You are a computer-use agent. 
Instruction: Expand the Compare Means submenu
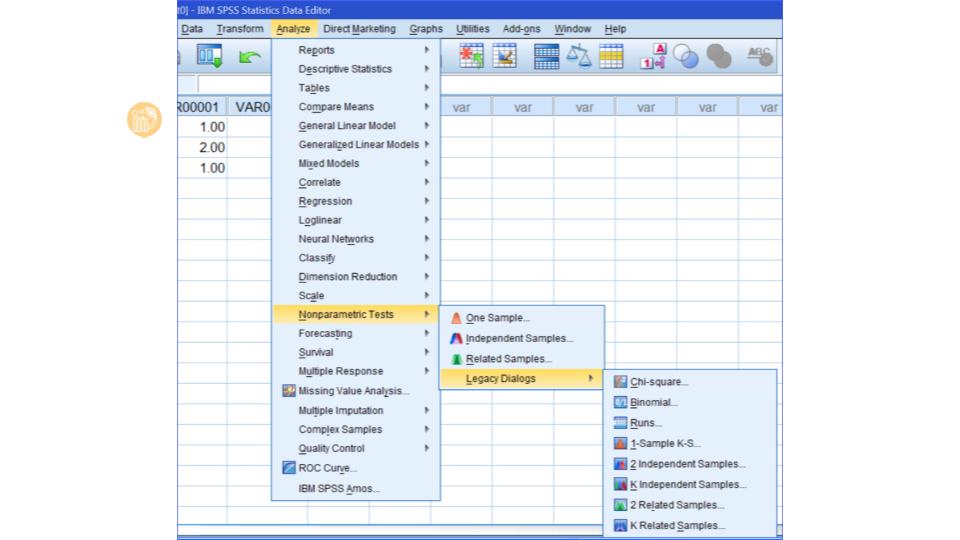(356, 107)
